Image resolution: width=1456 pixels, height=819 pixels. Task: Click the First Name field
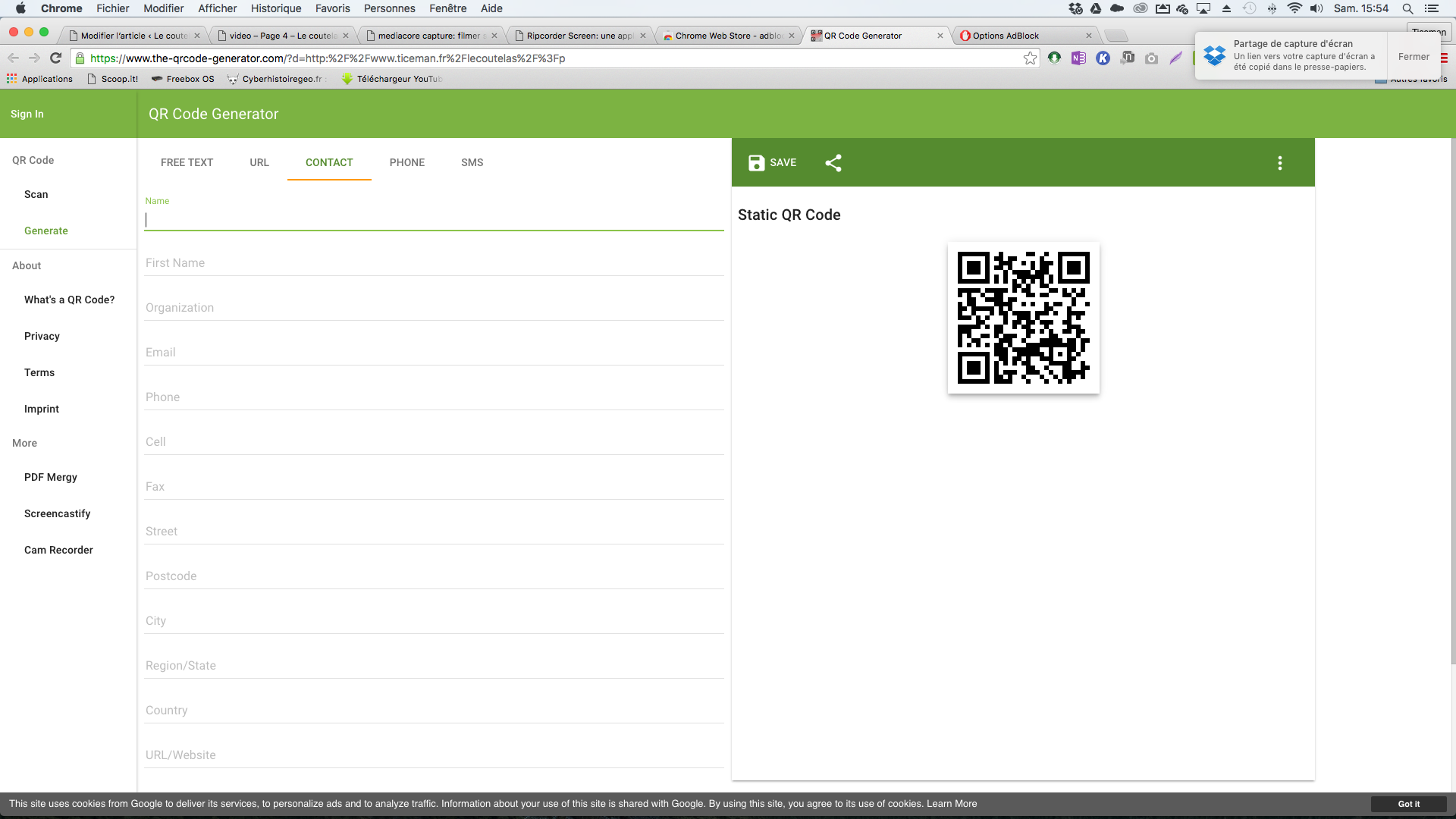tap(435, 263)
